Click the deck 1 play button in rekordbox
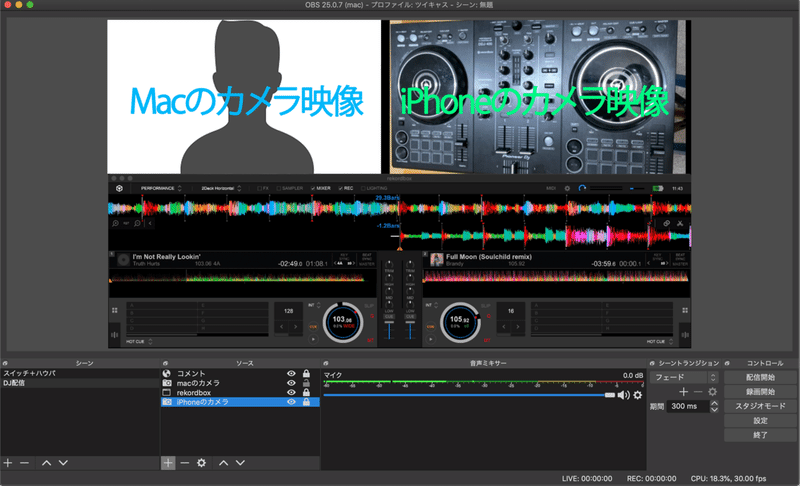Viewport: 800px width, 486px height. pos(313,339)
